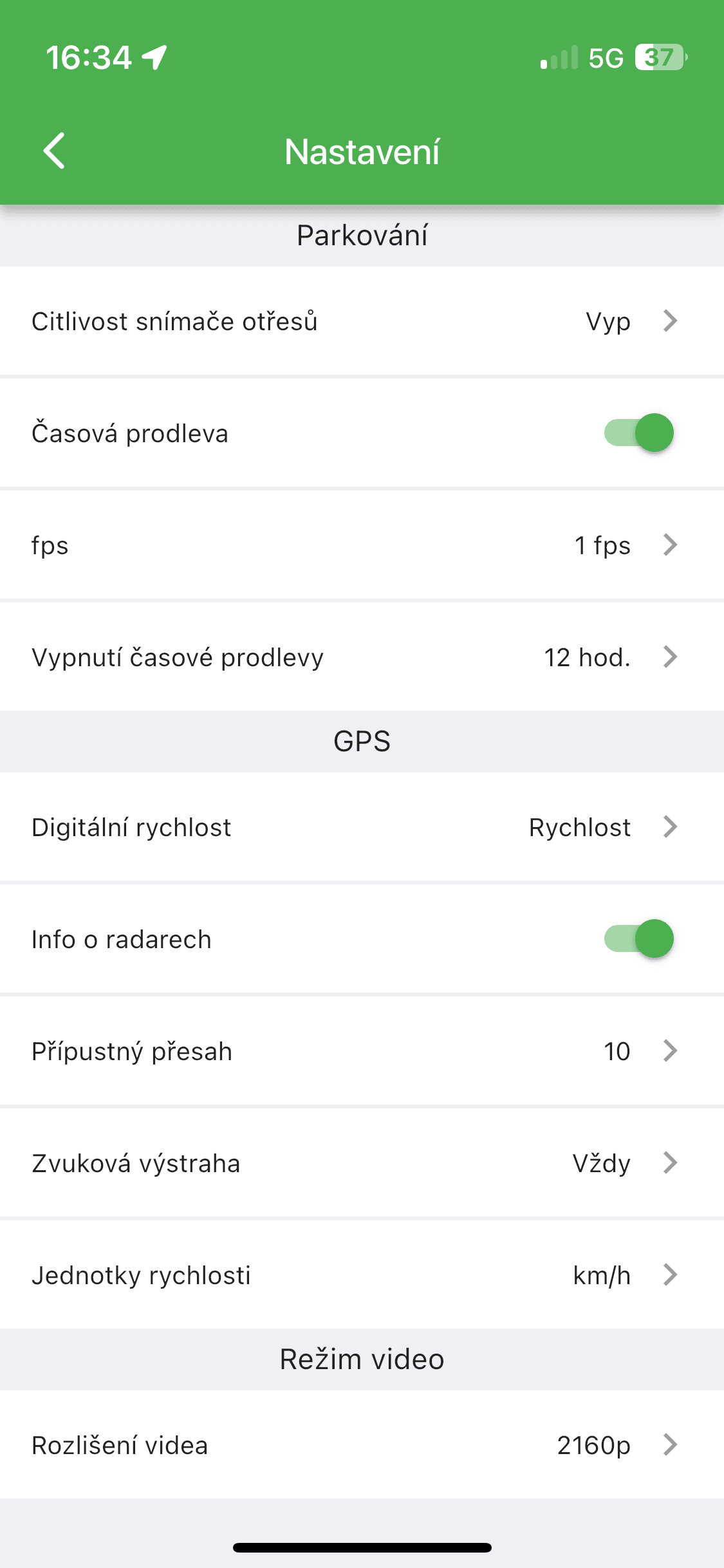The width and height of the screenshot is (724, 1568).
Task: Open Přípustný přesah chevron
Action: click(670, 1050)
